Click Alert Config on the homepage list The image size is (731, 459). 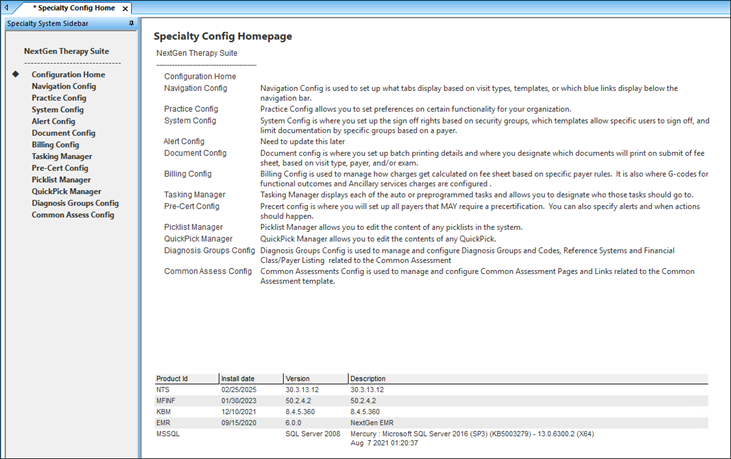tap(184, 141)
